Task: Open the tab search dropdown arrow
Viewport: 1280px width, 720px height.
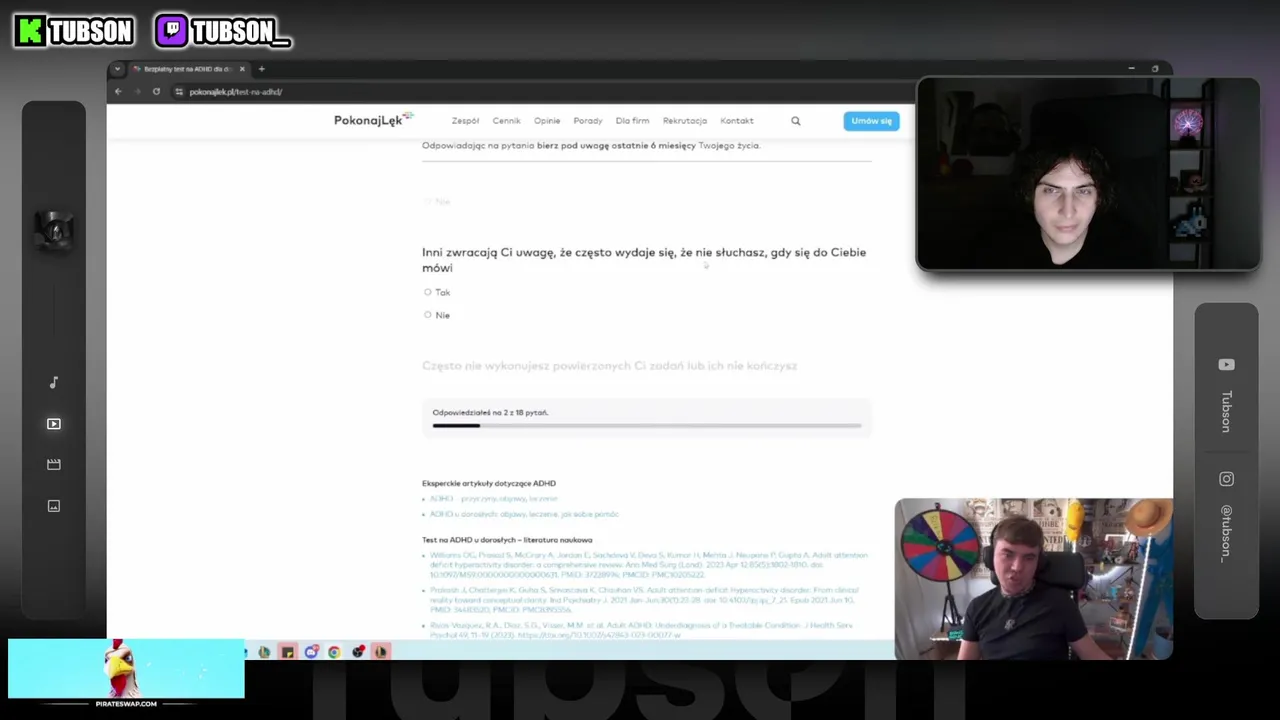Action: 118,69
